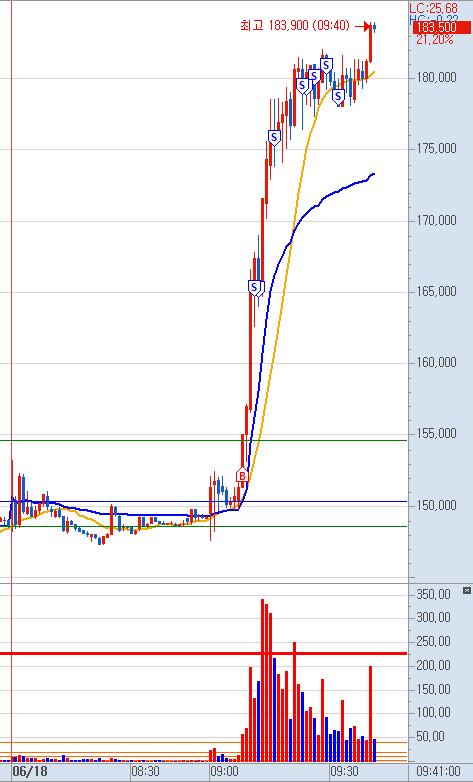473x782 pixels.
Task: Click the 09:00 time axis label
Action: click(x=224, y=772)
